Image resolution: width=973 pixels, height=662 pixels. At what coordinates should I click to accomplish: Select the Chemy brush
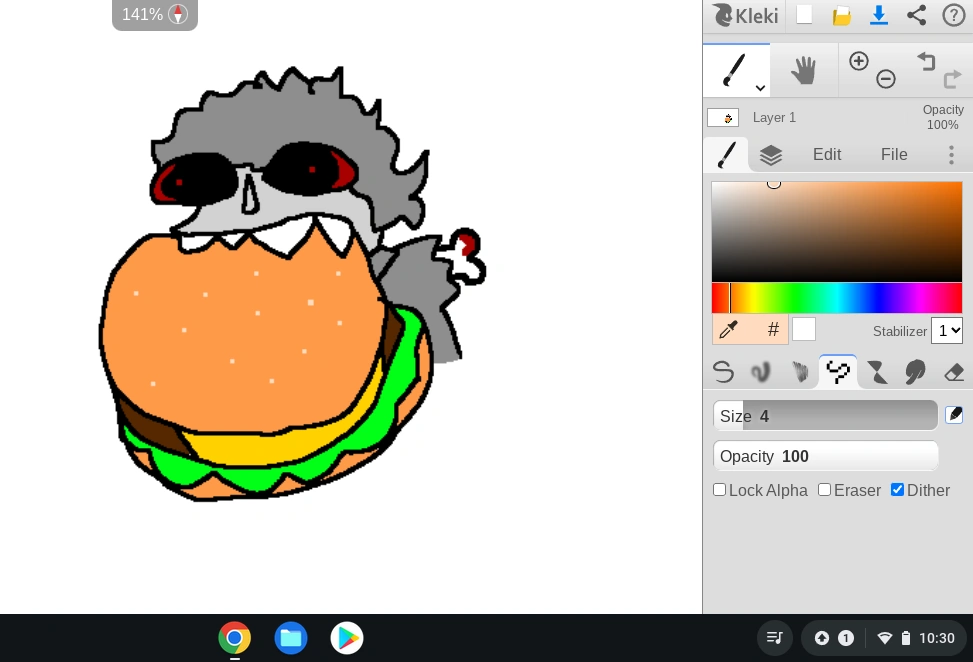pos(877,371)
